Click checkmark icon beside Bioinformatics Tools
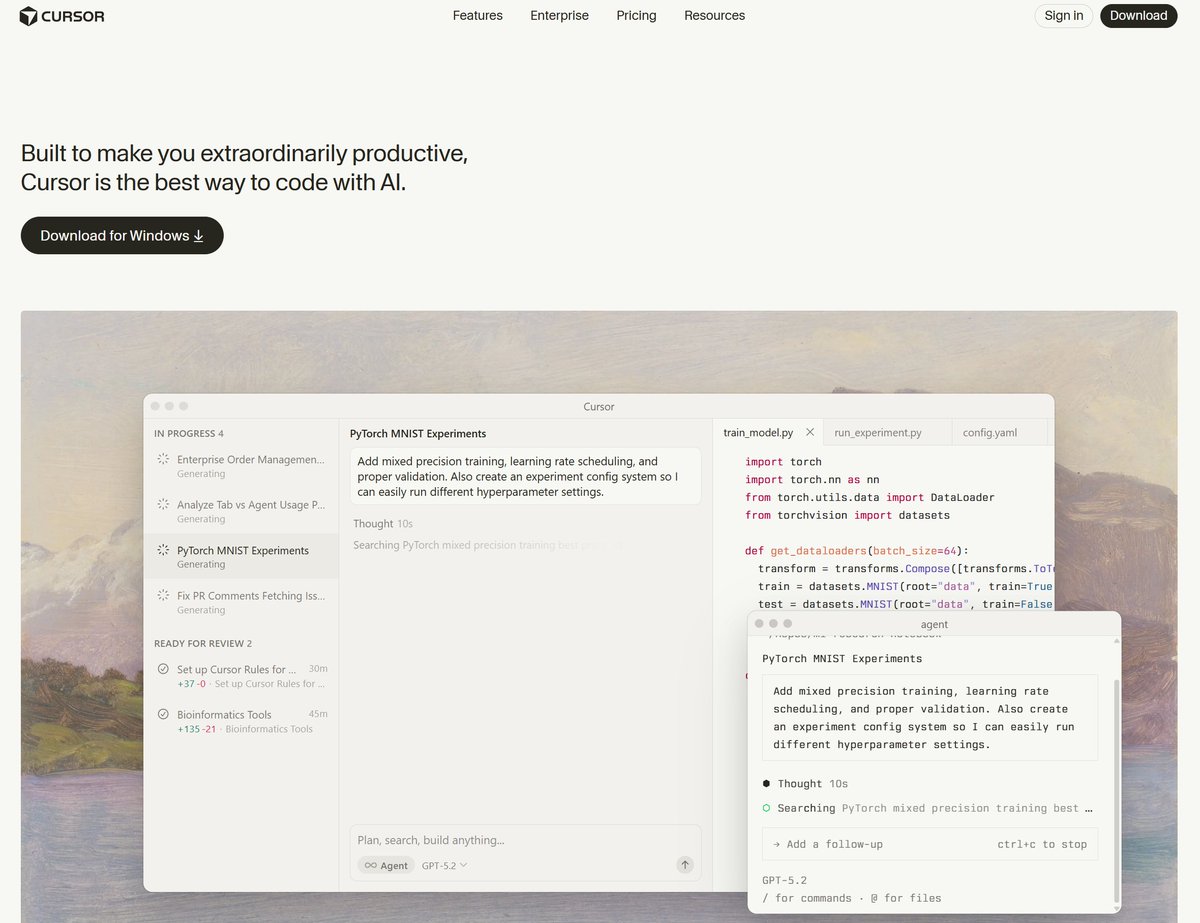This screenshot has width=1200, height=923. [163, 714]
